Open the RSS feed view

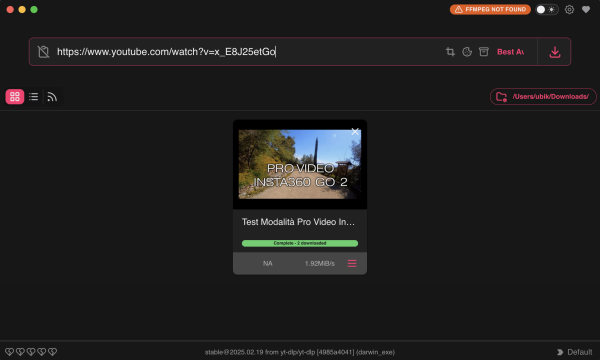click(52, 97)
